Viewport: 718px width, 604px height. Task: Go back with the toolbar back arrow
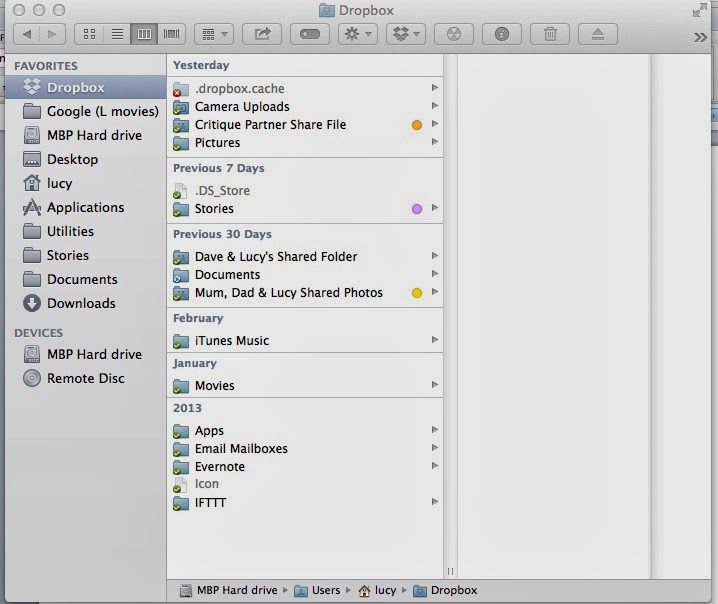point(27,34)
